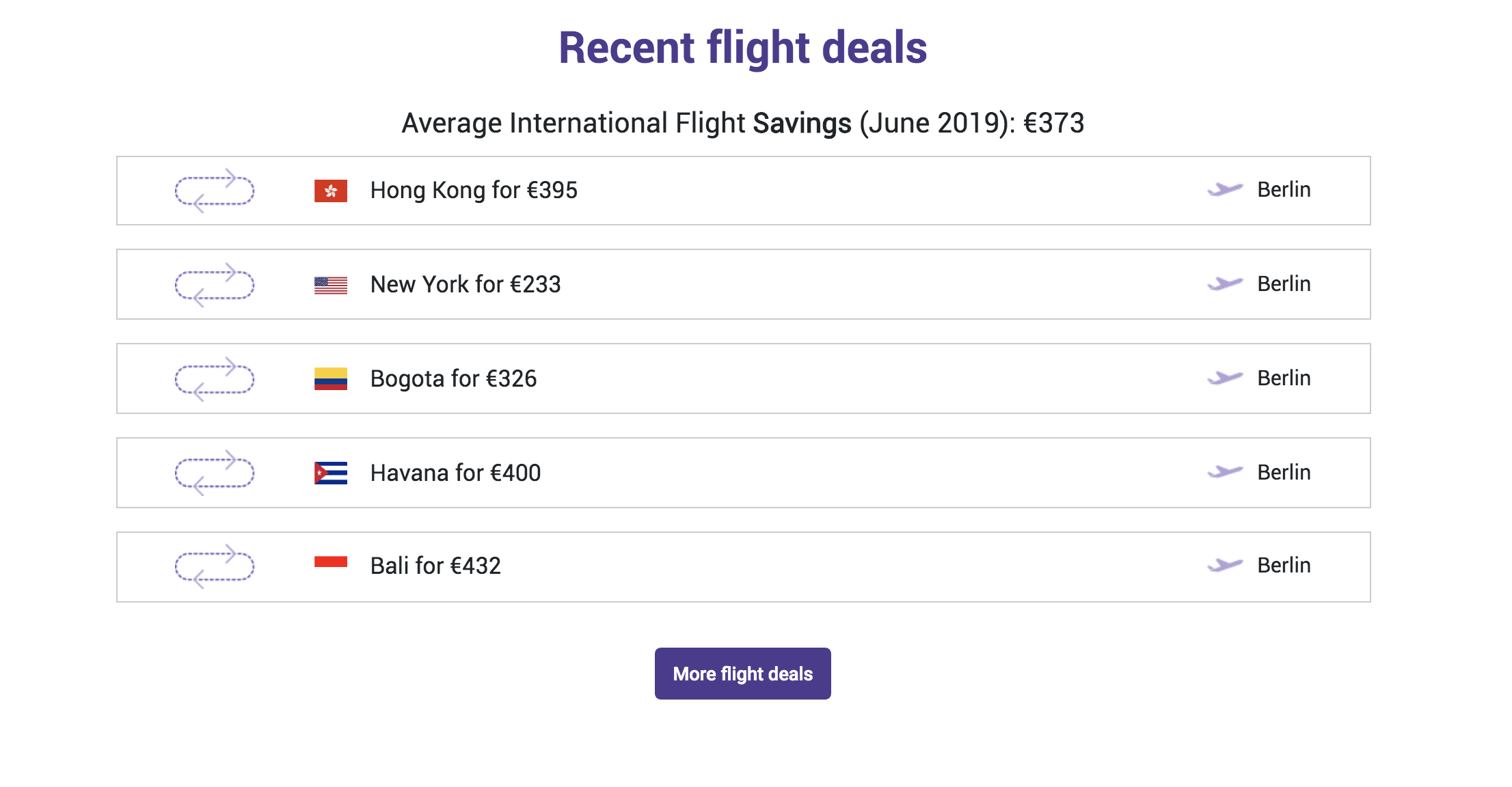The image size is (1512, 787).
Task: Click round-trip arrows icon in Bogota row
Action: click(x=214, y=379)
